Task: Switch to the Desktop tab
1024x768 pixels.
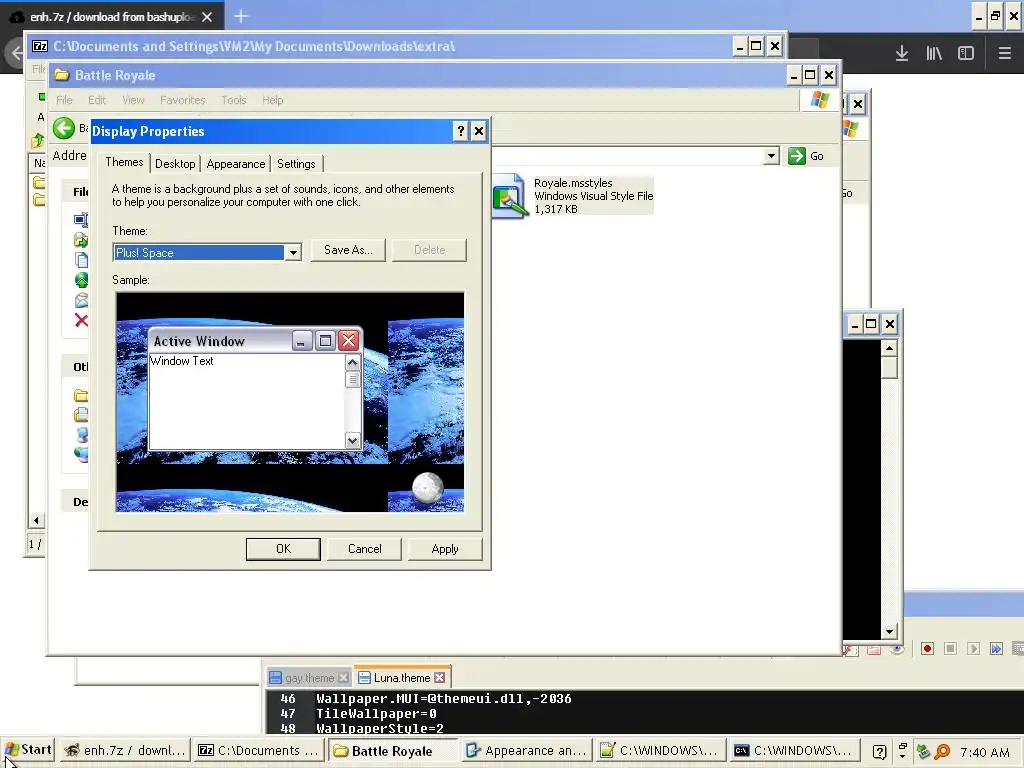Action: coord(175,164)
